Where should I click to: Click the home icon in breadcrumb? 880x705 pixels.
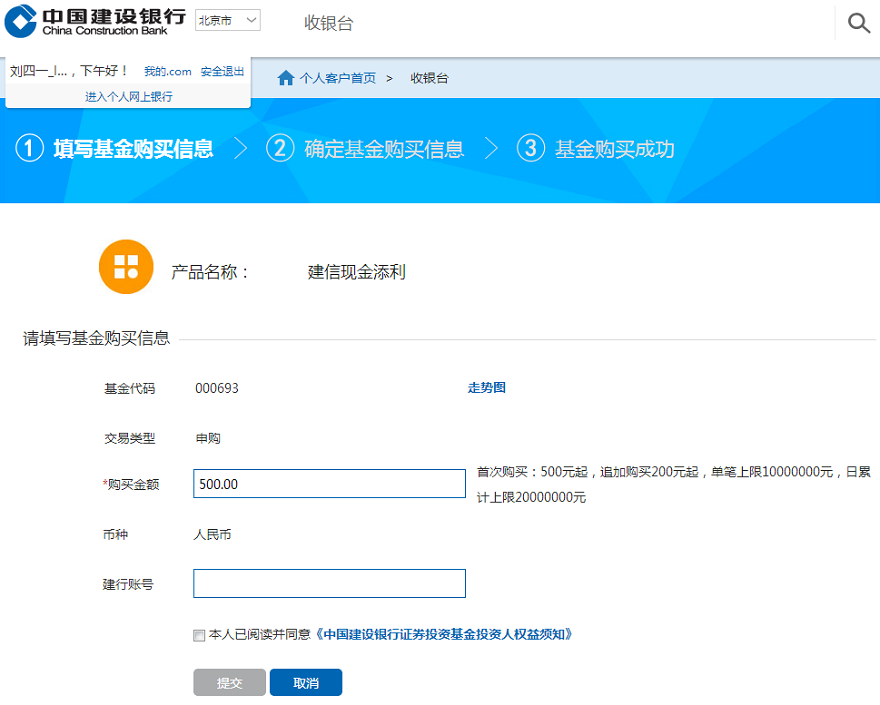tap(286, 78)
